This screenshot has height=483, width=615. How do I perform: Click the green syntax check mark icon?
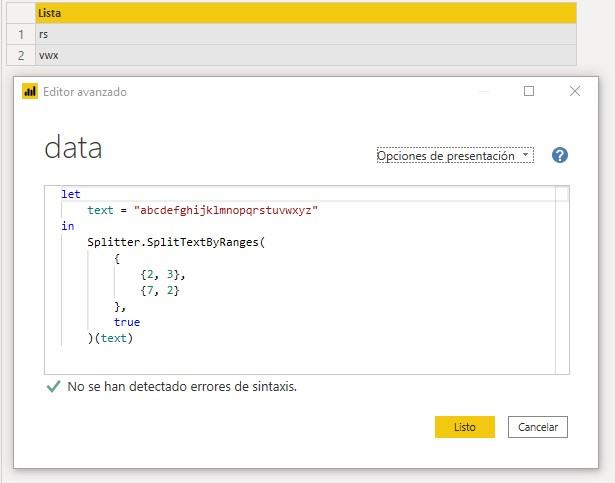[x=53, y=386]
